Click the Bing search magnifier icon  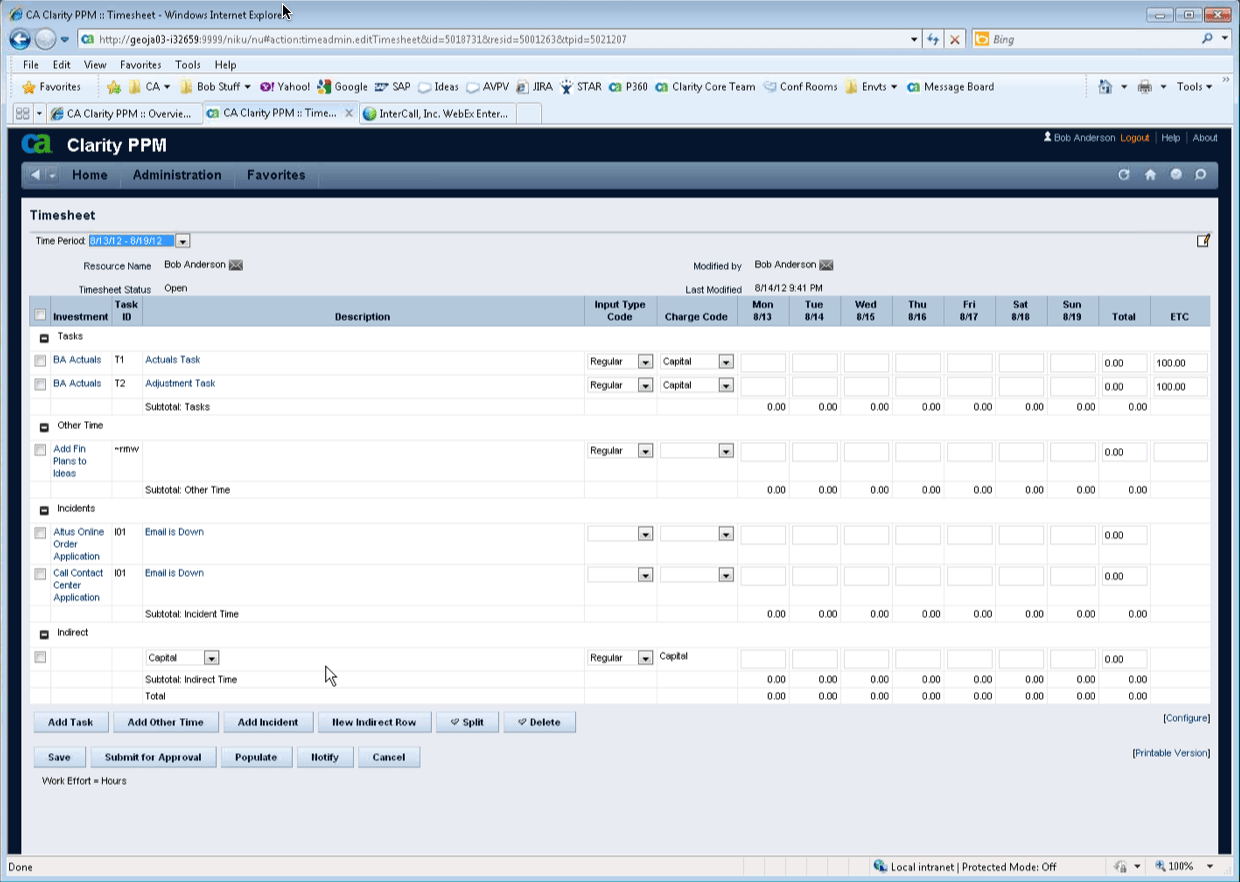coord(1208,40)
